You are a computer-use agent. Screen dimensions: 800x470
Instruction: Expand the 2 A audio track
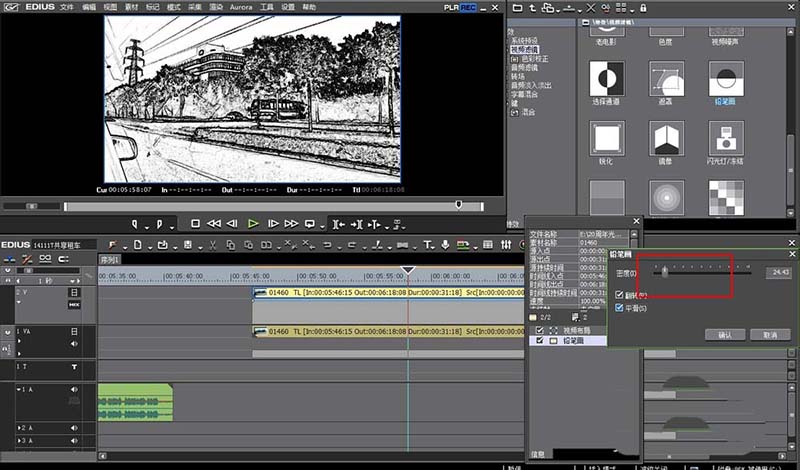point(20,428)
